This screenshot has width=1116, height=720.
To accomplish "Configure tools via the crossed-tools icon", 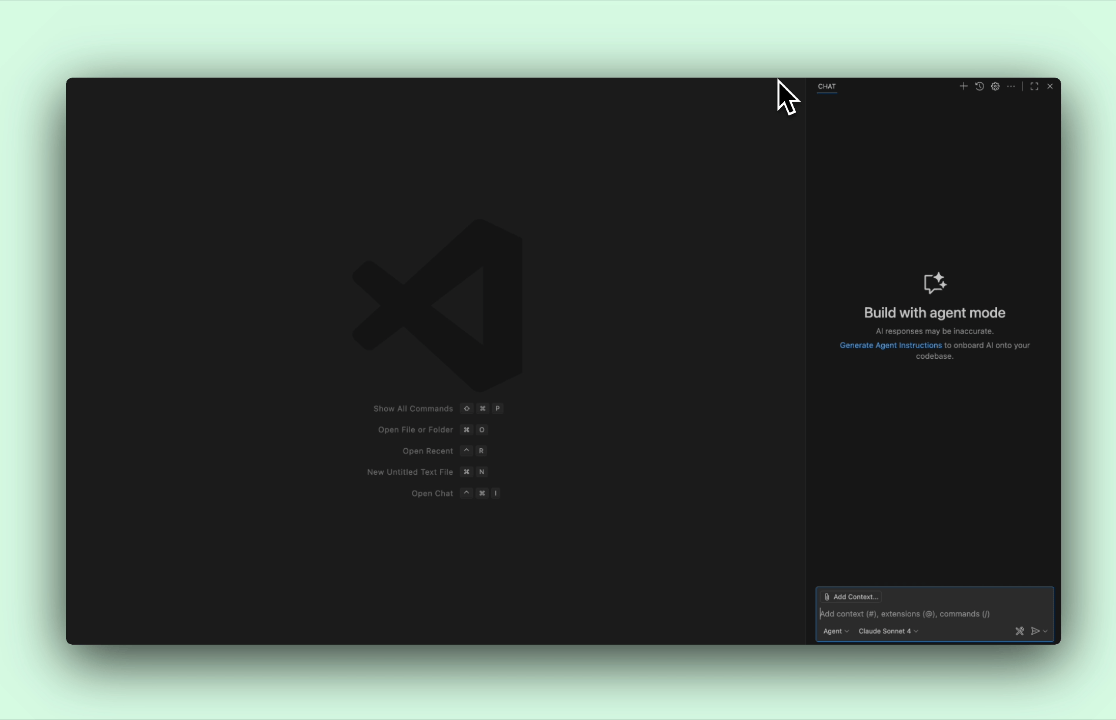I will pos(1019,631).
